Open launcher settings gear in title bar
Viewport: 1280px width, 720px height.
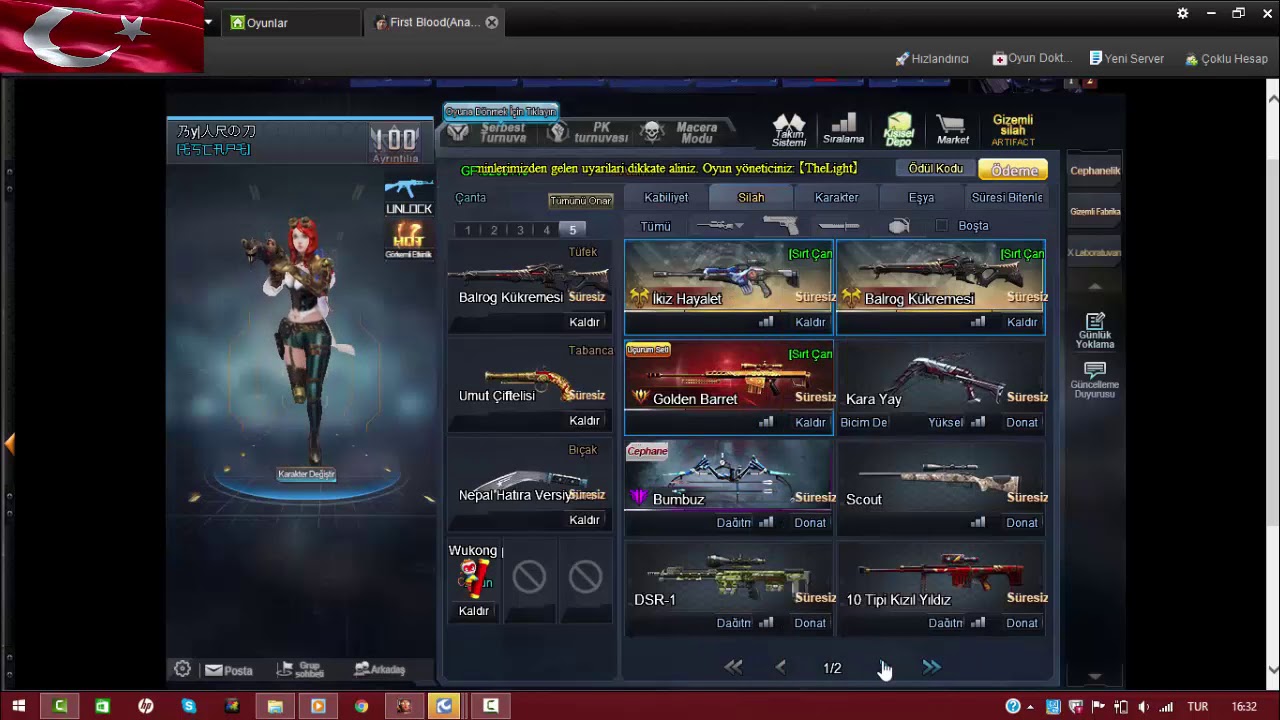pyautogui.click(x=1183, y=14)
